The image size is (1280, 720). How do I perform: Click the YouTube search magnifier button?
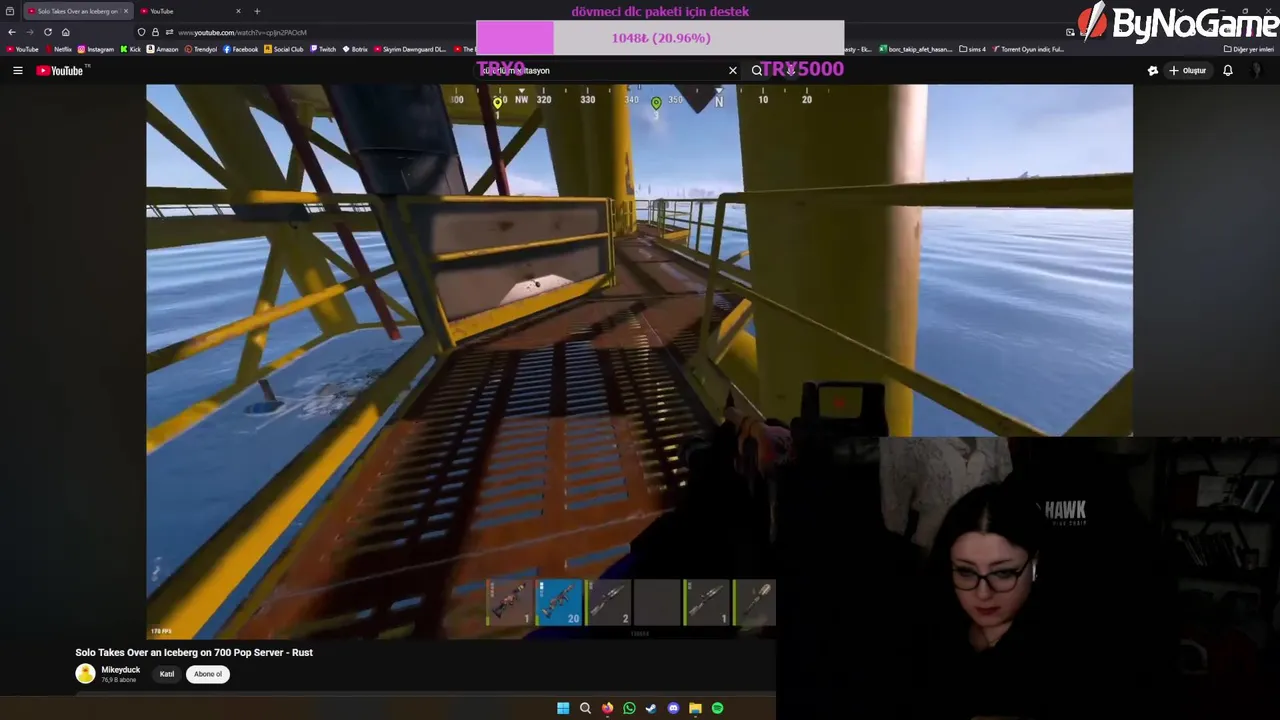(757, 70)
